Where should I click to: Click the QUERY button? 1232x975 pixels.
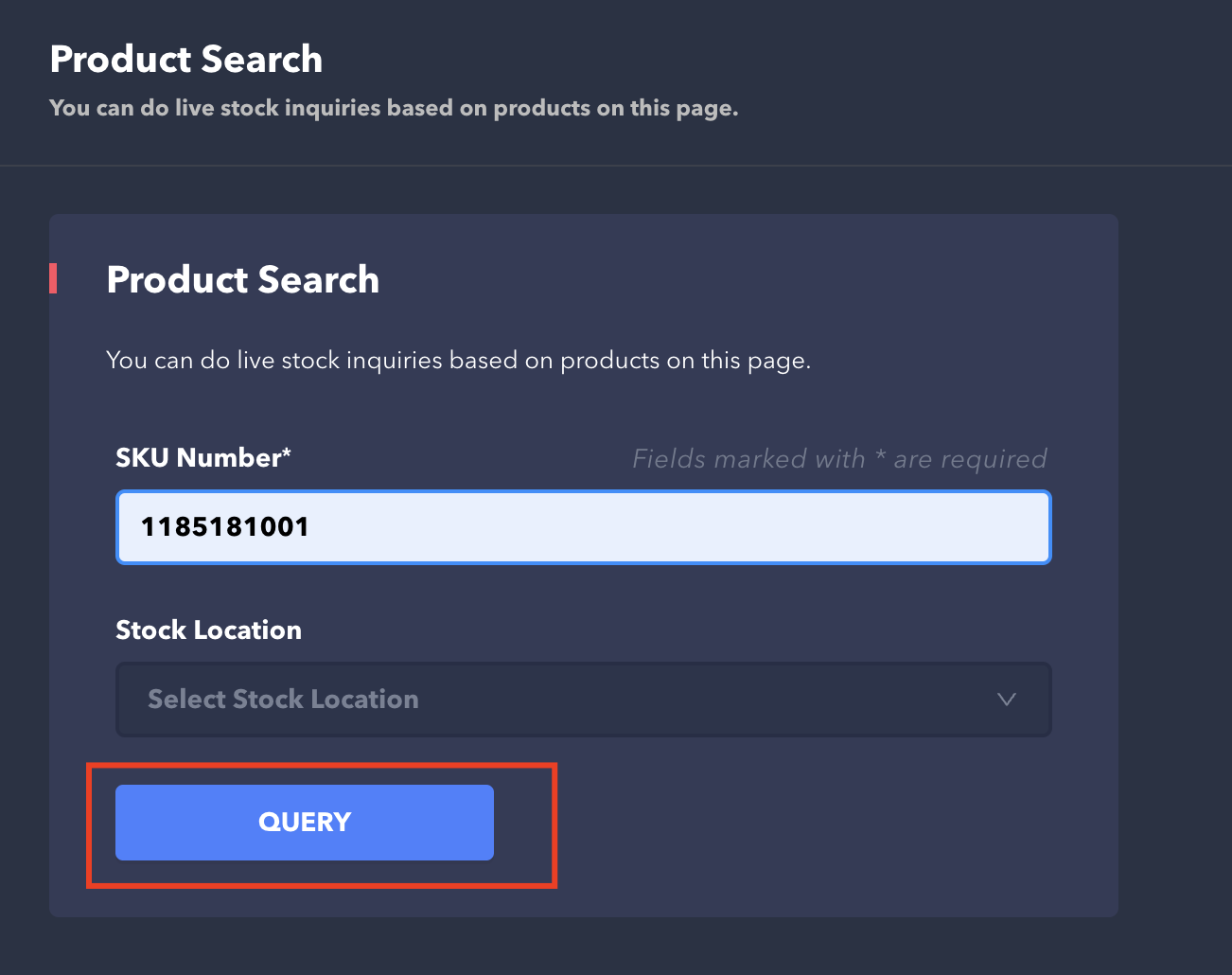[x=305, y=822]
